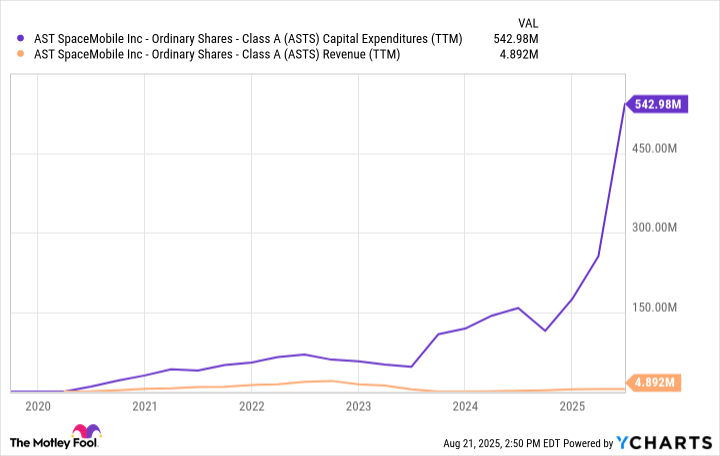Click the 300.00M y-axis label
This screenshot has width=720, height=456.
[x=654, y=227]
